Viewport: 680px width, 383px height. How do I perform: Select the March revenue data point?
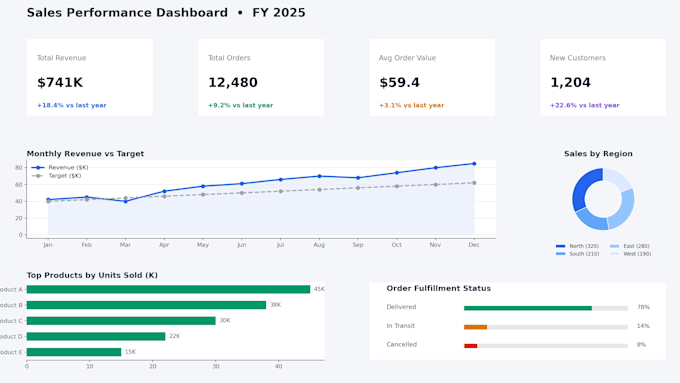[x=125, y=201]
